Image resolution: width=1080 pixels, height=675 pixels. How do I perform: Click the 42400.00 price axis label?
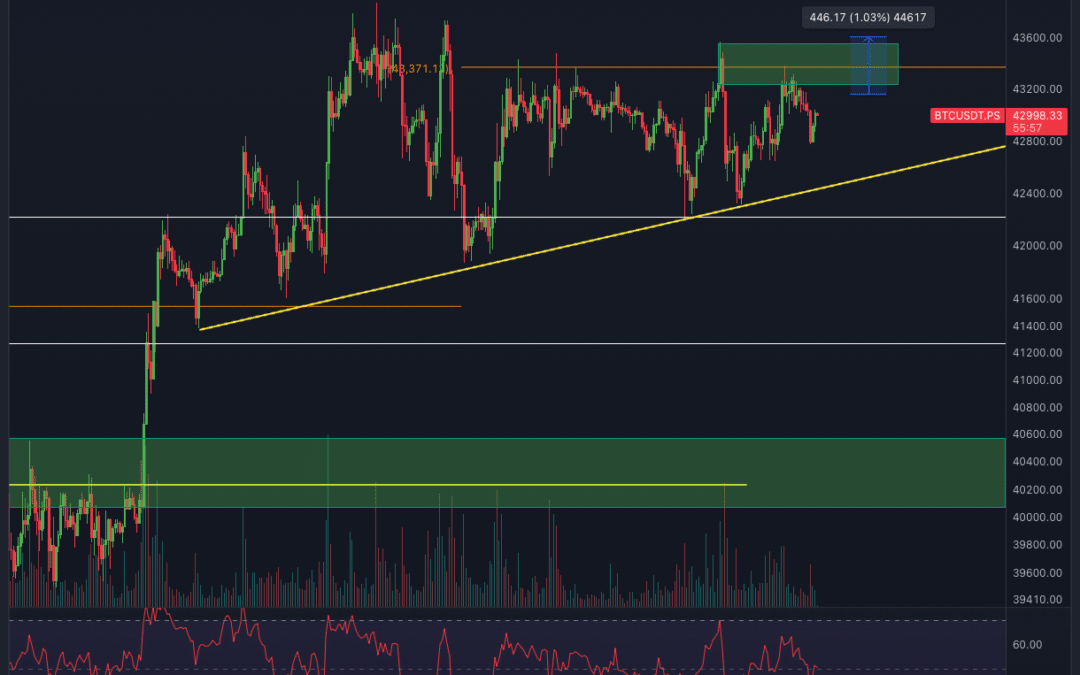(1037, 194)
